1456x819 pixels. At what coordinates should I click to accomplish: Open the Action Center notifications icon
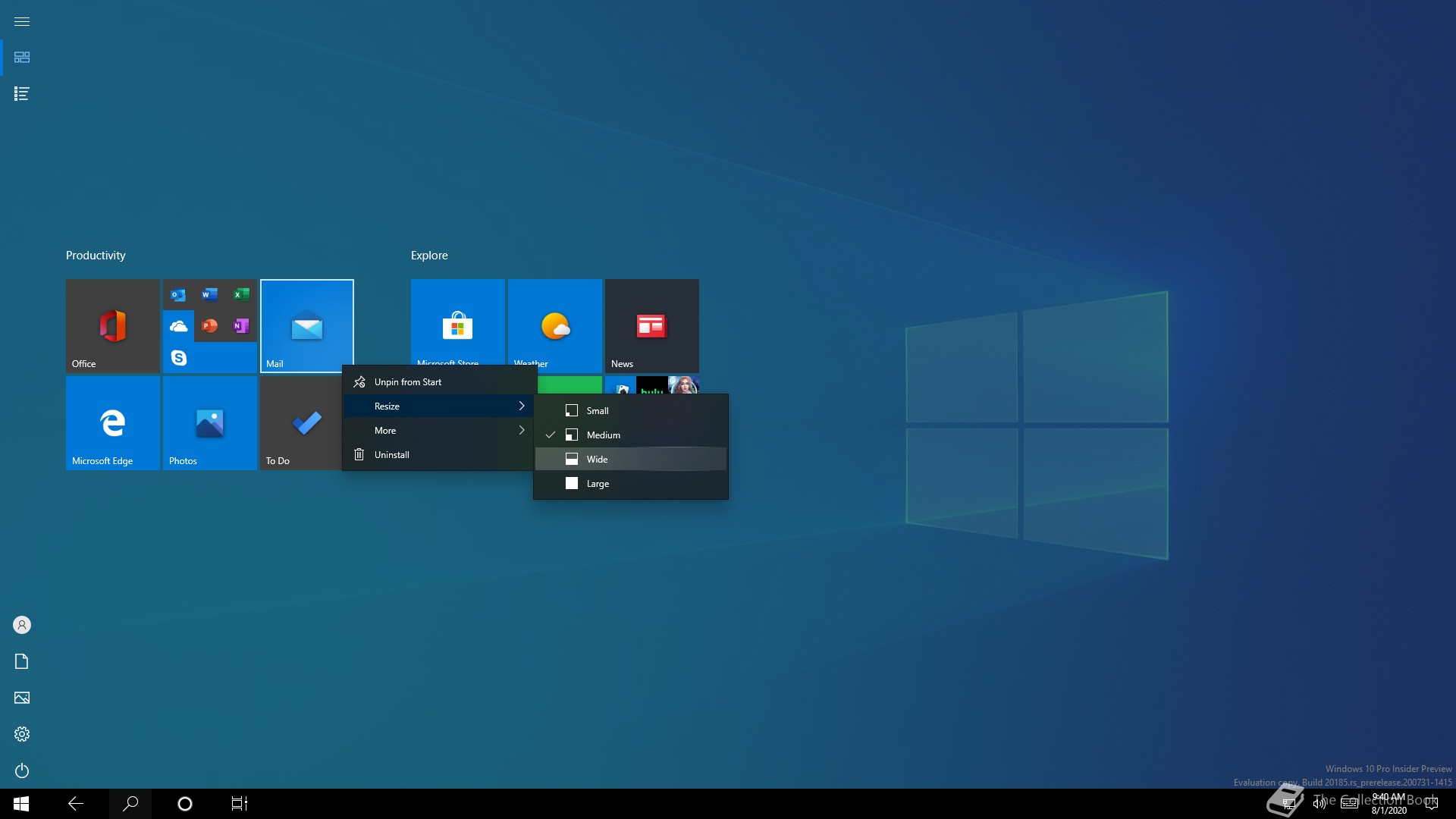(1432, 804)
